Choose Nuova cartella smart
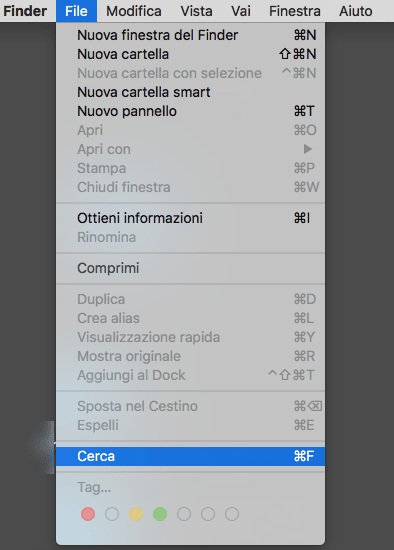The height and width of the screenshot is (550, 394). 191,92
